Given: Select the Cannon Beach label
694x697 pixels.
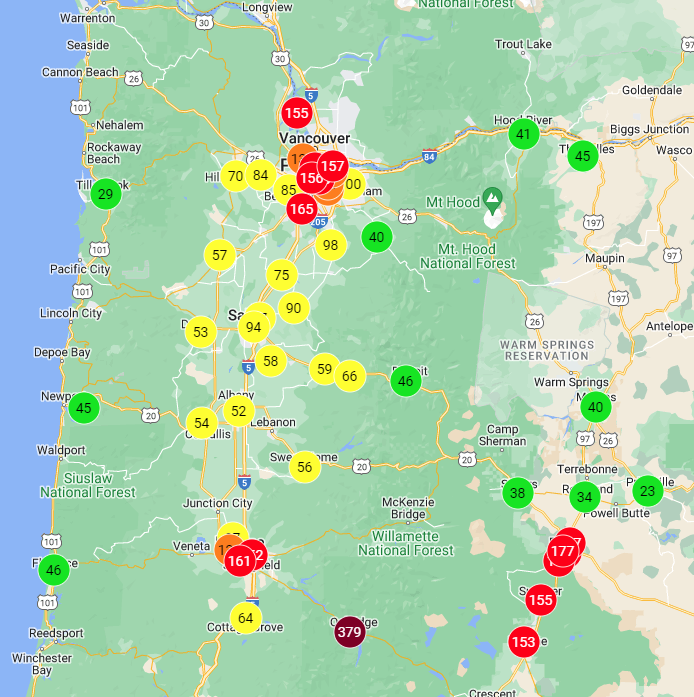Looking at the screenshot, I should point(80,72).
